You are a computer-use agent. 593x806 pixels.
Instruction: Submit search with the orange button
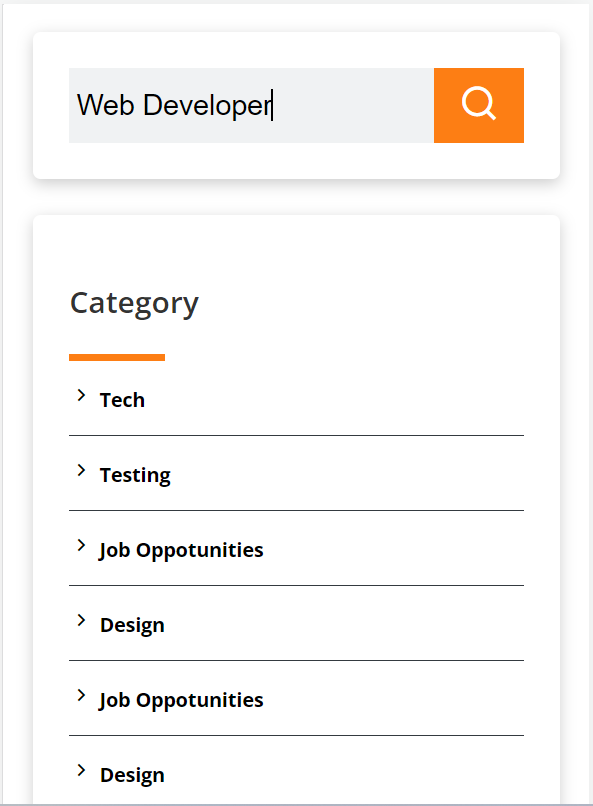pyautogui.click(x=479, y=105)
